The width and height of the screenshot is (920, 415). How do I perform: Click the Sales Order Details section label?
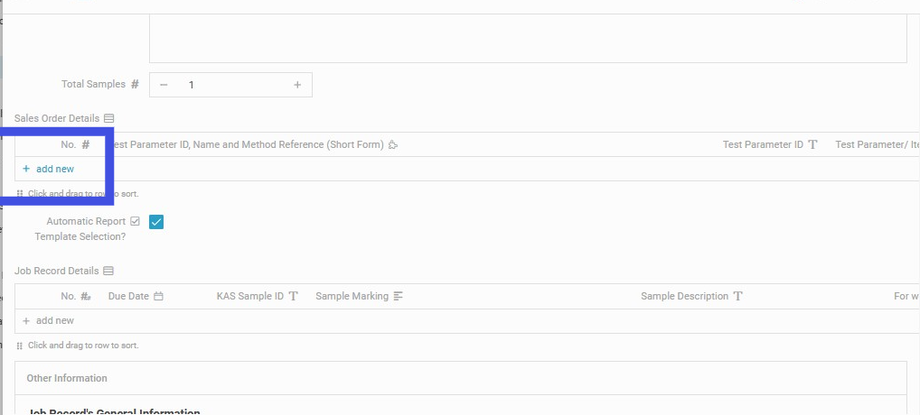(x=57, y=119)
